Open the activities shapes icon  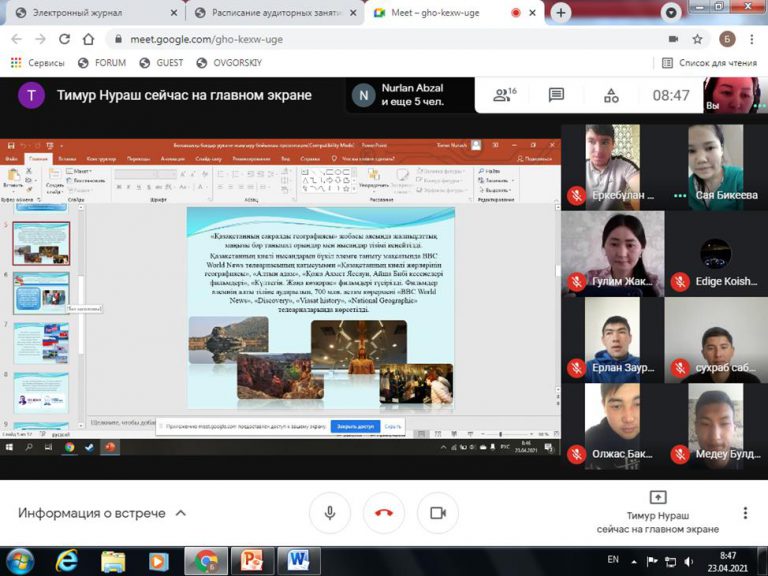point(610,95)
